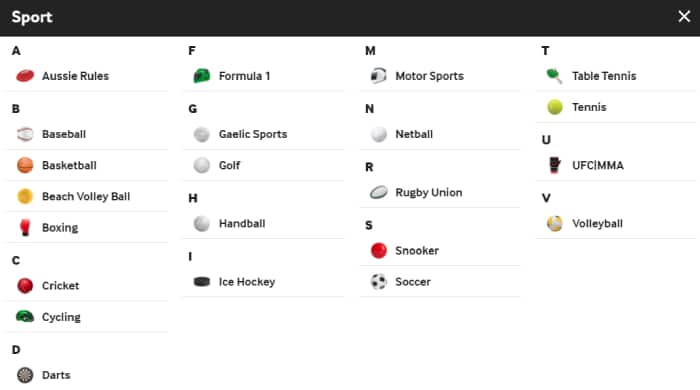Select the Ice Hockey puck icon
The width and height of the screenshot is (700, 390).
click(x=202, y=282)
